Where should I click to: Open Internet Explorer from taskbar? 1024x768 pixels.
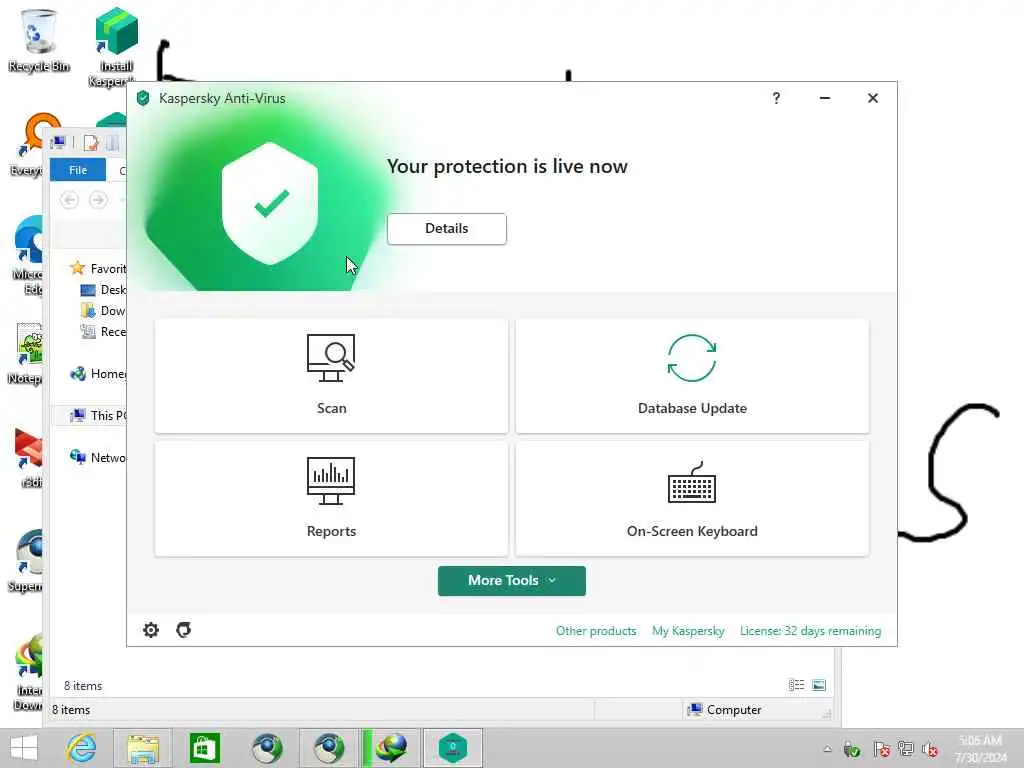tap(82, 748)
